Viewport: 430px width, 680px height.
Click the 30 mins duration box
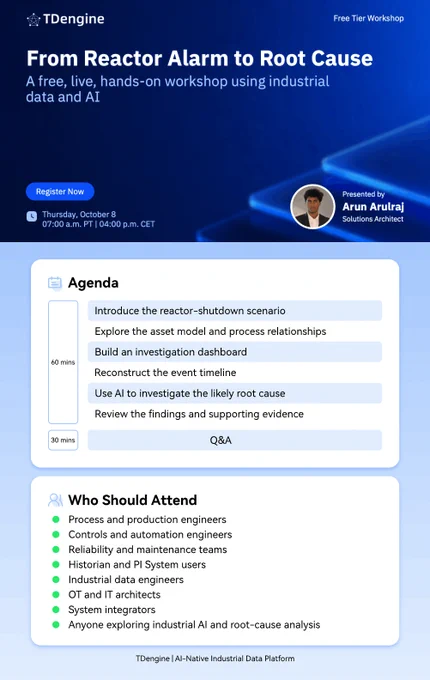pos(63,440)
